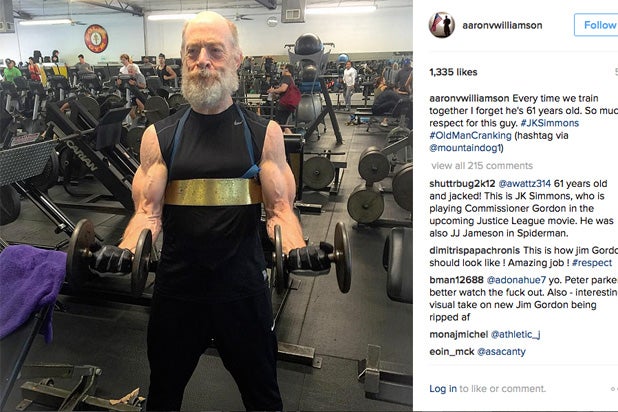Visit the @mountaindog1 mention
Image resolution: width=618 pixels, height=412 pixels.
point(465,148)
